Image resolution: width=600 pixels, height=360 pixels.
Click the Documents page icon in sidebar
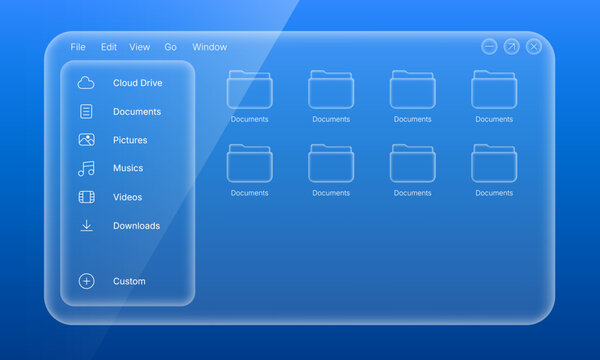pos(86,111)
